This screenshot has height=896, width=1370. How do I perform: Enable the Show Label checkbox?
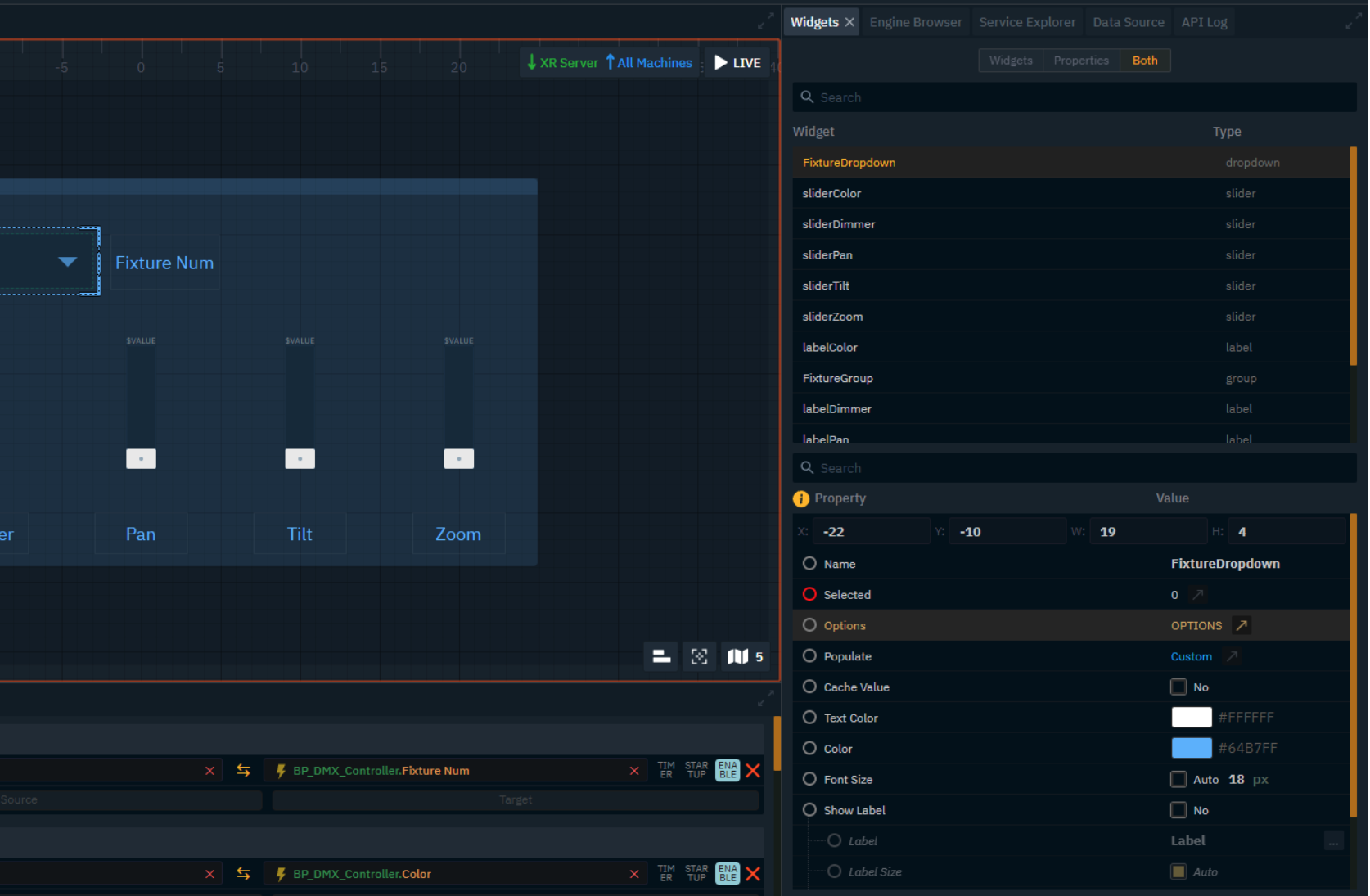point(1178,810)
